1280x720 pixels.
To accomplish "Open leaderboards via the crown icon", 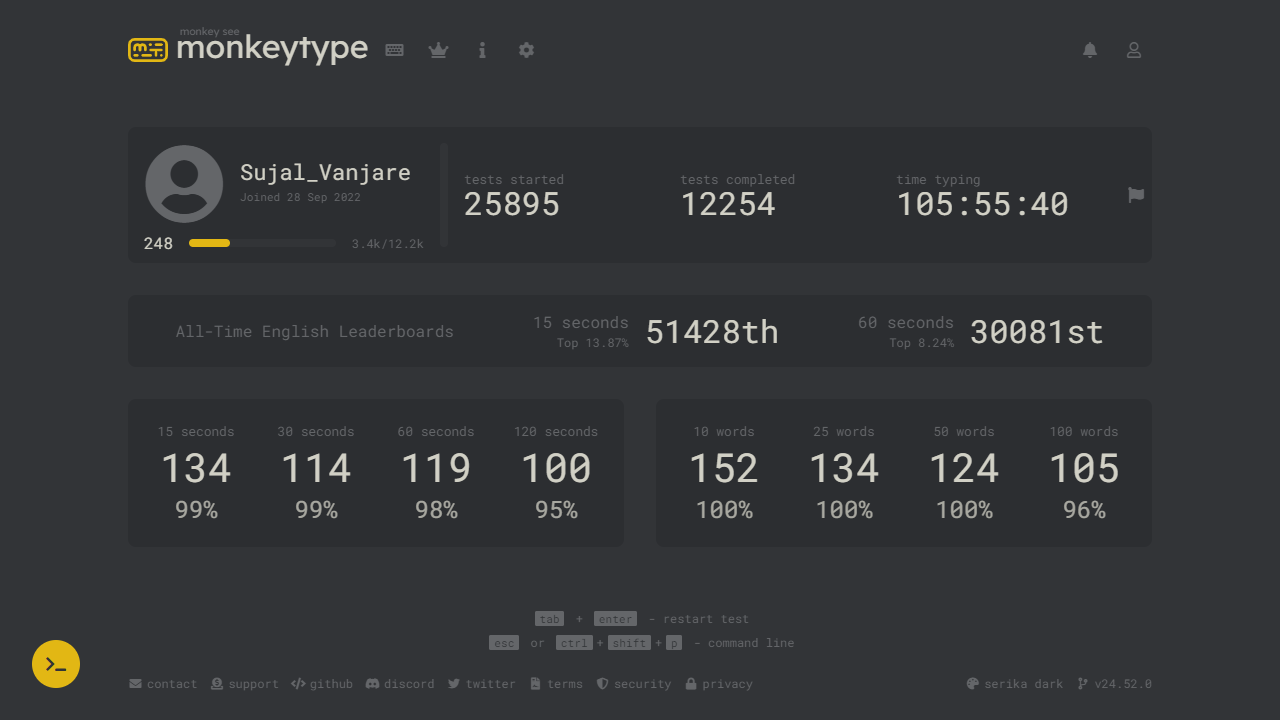I will point(438,50).
